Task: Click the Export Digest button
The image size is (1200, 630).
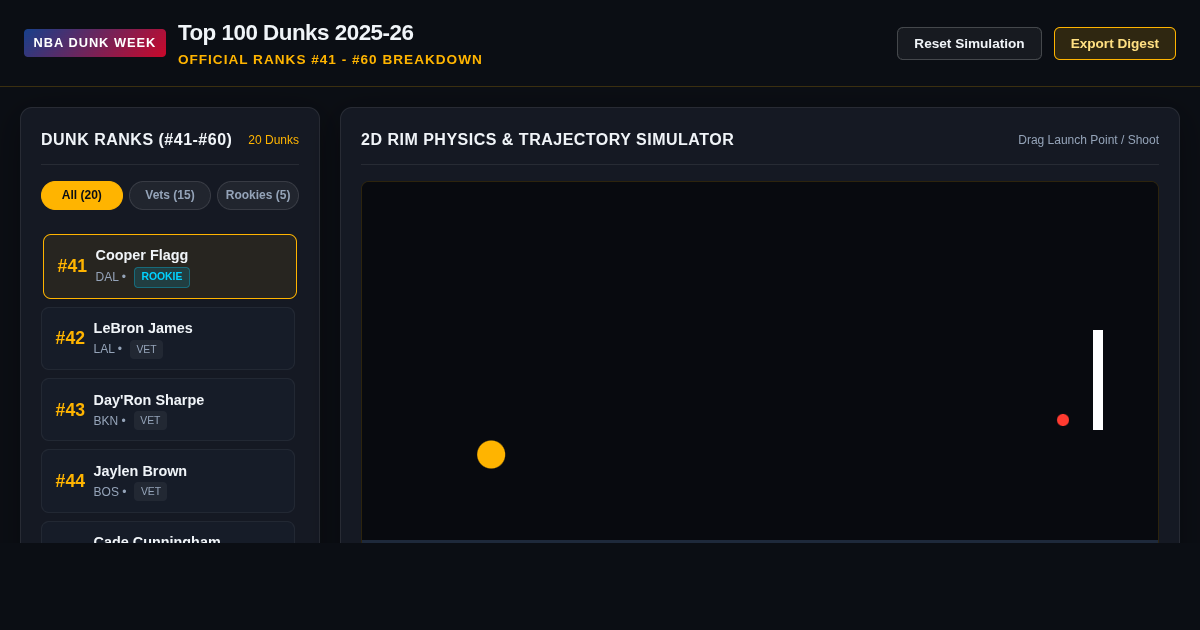Action: click(x=1115, y=43)
